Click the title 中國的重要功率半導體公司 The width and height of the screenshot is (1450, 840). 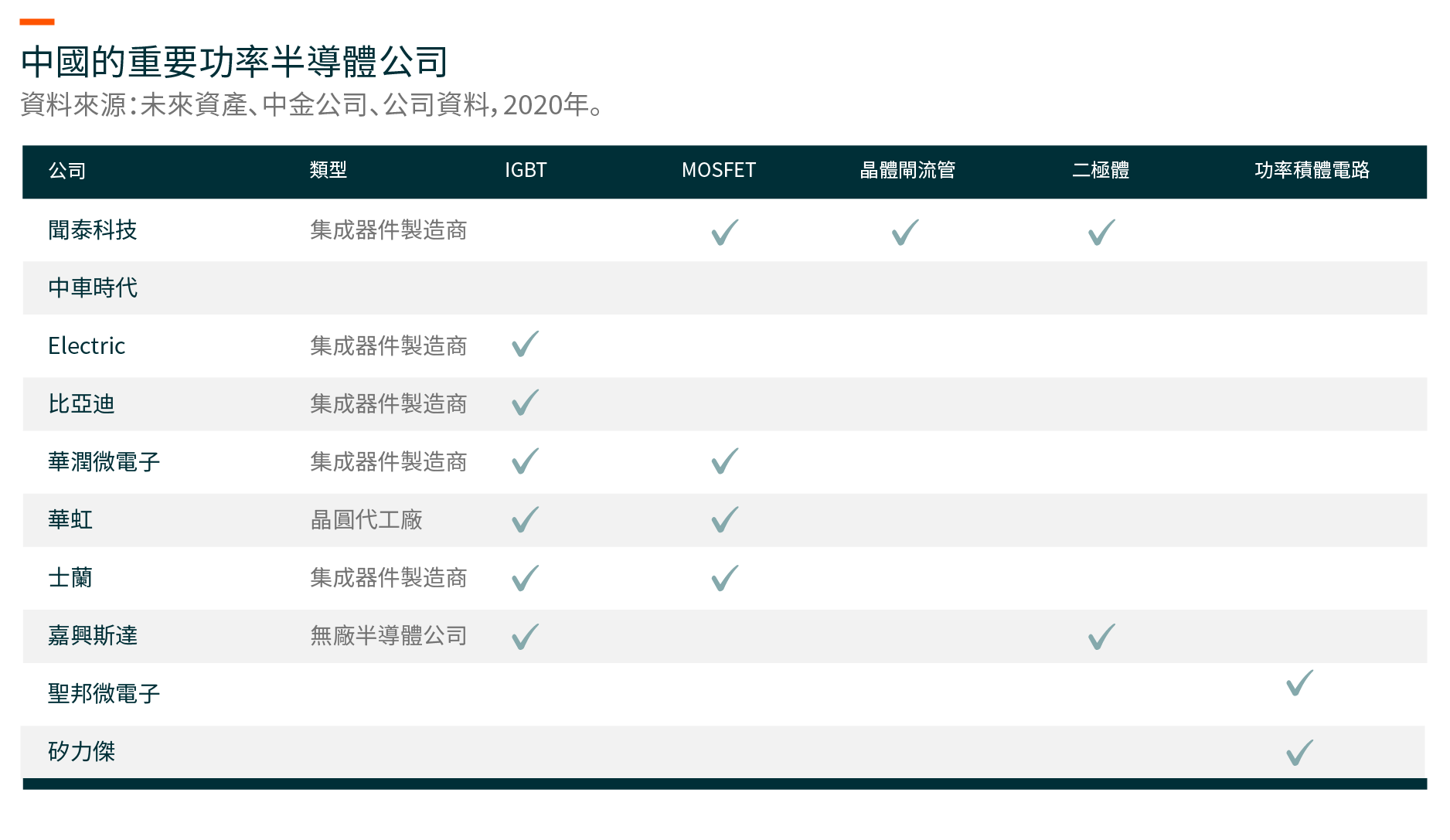[234, 62]
